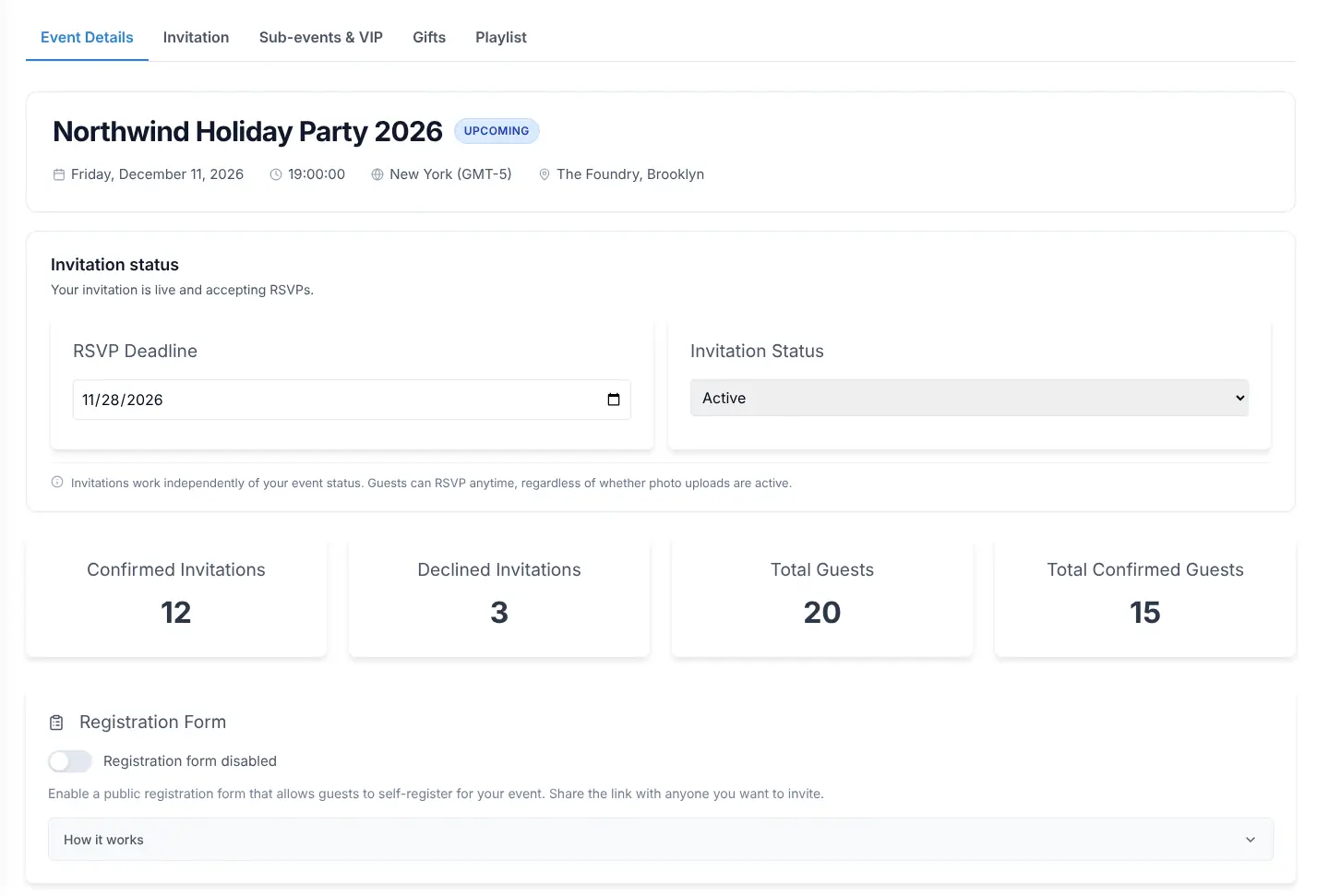Viewport: 1329px width, 896px height.
Task: Click the clipboard icon next to Registration Form
Action: (56, 723)
